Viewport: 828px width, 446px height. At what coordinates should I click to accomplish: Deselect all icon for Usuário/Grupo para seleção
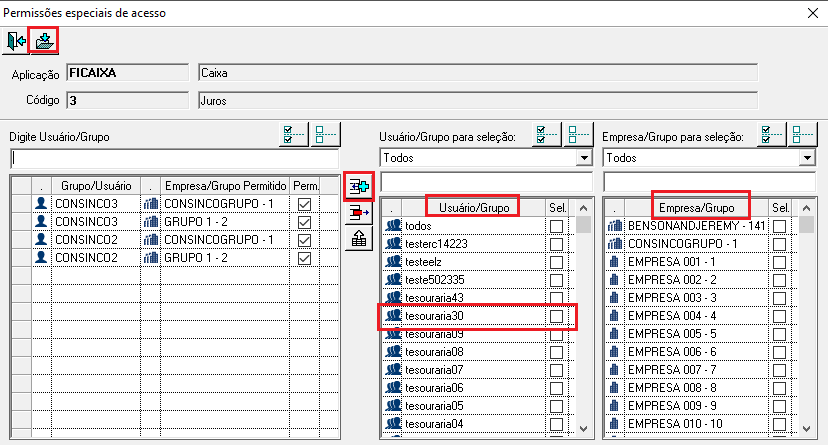point(577,135)
